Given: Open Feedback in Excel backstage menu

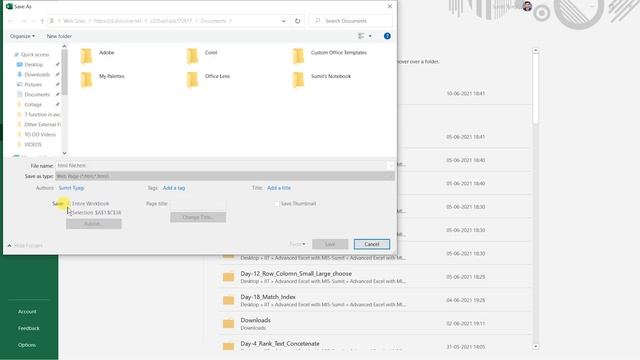Looking at the screenshot, I should coord(29,328).
